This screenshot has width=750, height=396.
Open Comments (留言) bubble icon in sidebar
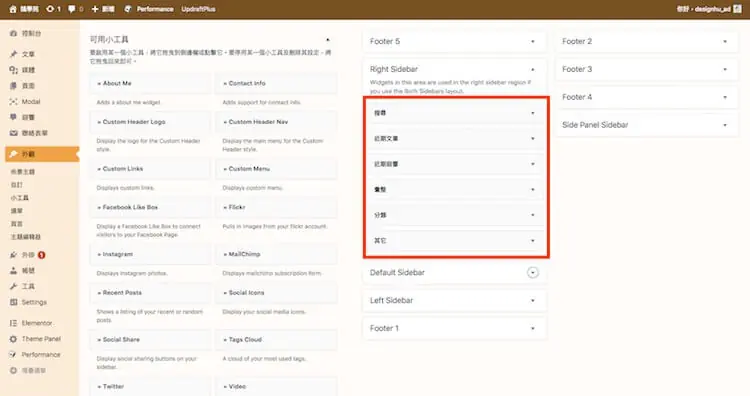pyautogui.click(x=13, y=117)
